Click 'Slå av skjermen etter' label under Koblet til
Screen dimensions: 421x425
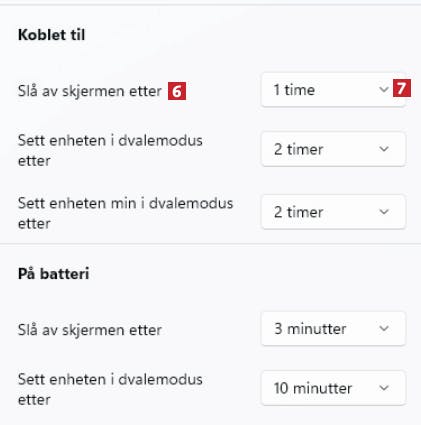pyautogui.click(x=90, y=91)
